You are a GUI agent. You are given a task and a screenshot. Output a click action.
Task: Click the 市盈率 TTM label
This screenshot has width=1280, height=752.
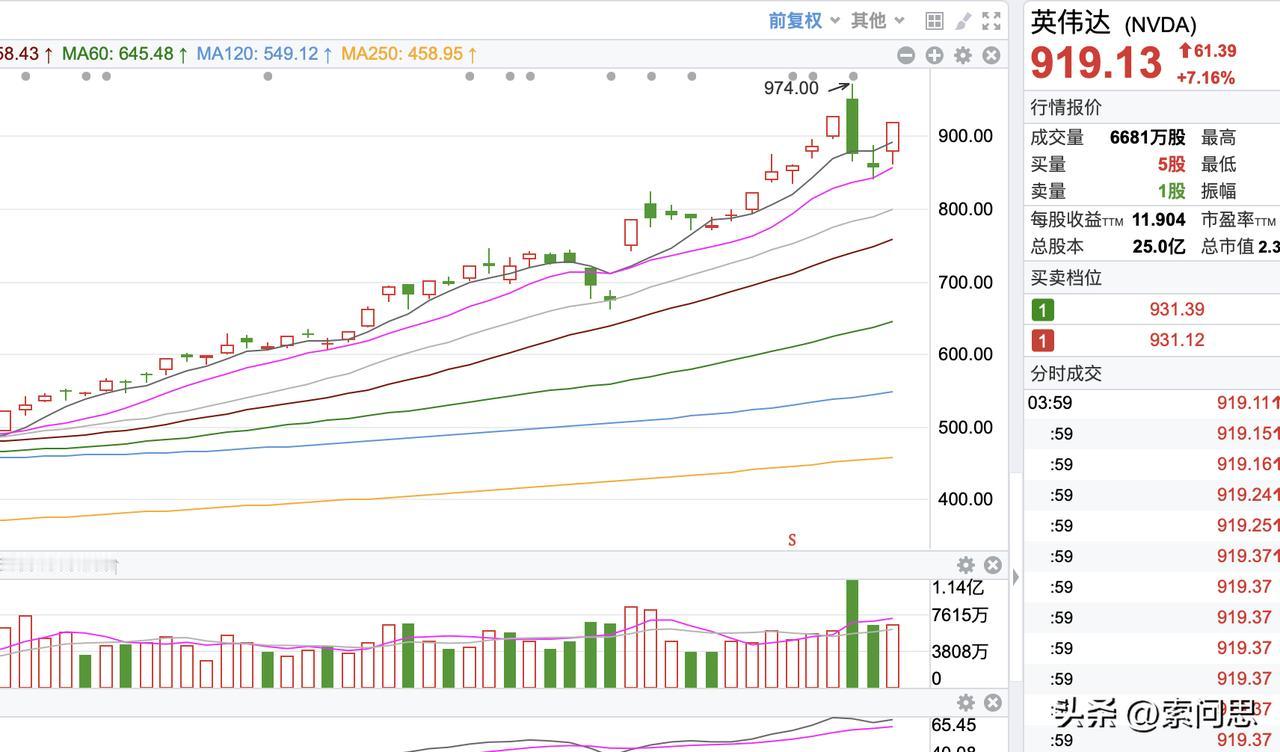point(1238,220)
